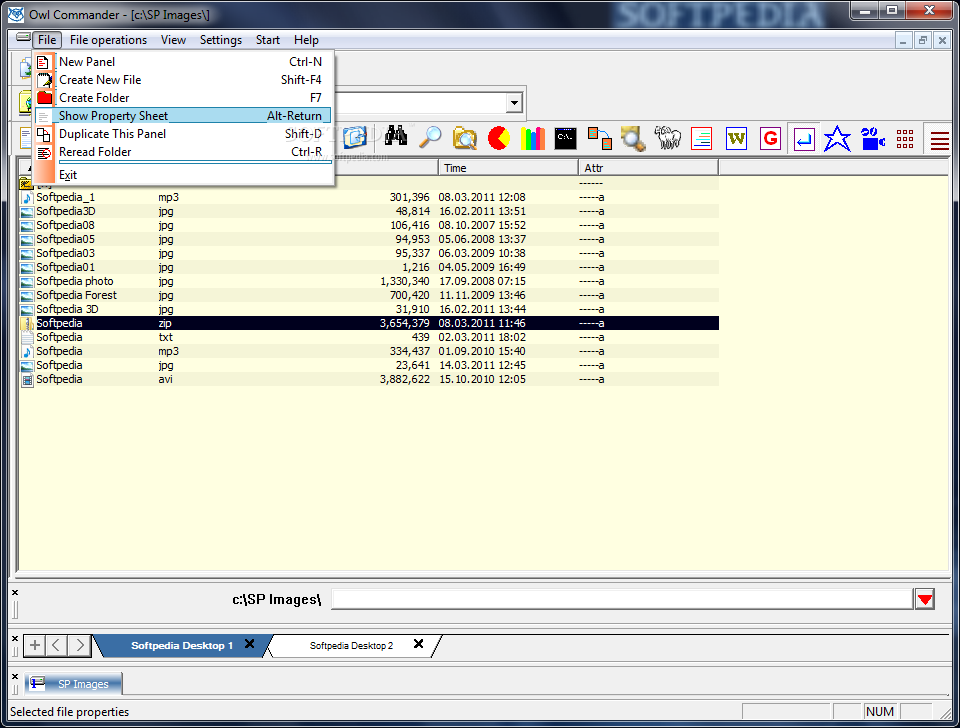This screenshot has height=728, width=960.
Task: Switch to Softpedia Desktop 2 tab
Action: pos(351,645)
